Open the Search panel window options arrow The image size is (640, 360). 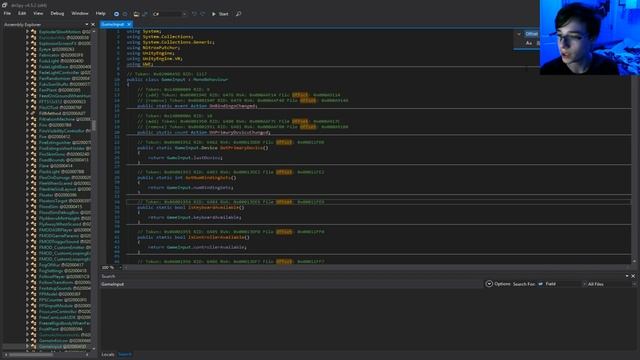627,276
